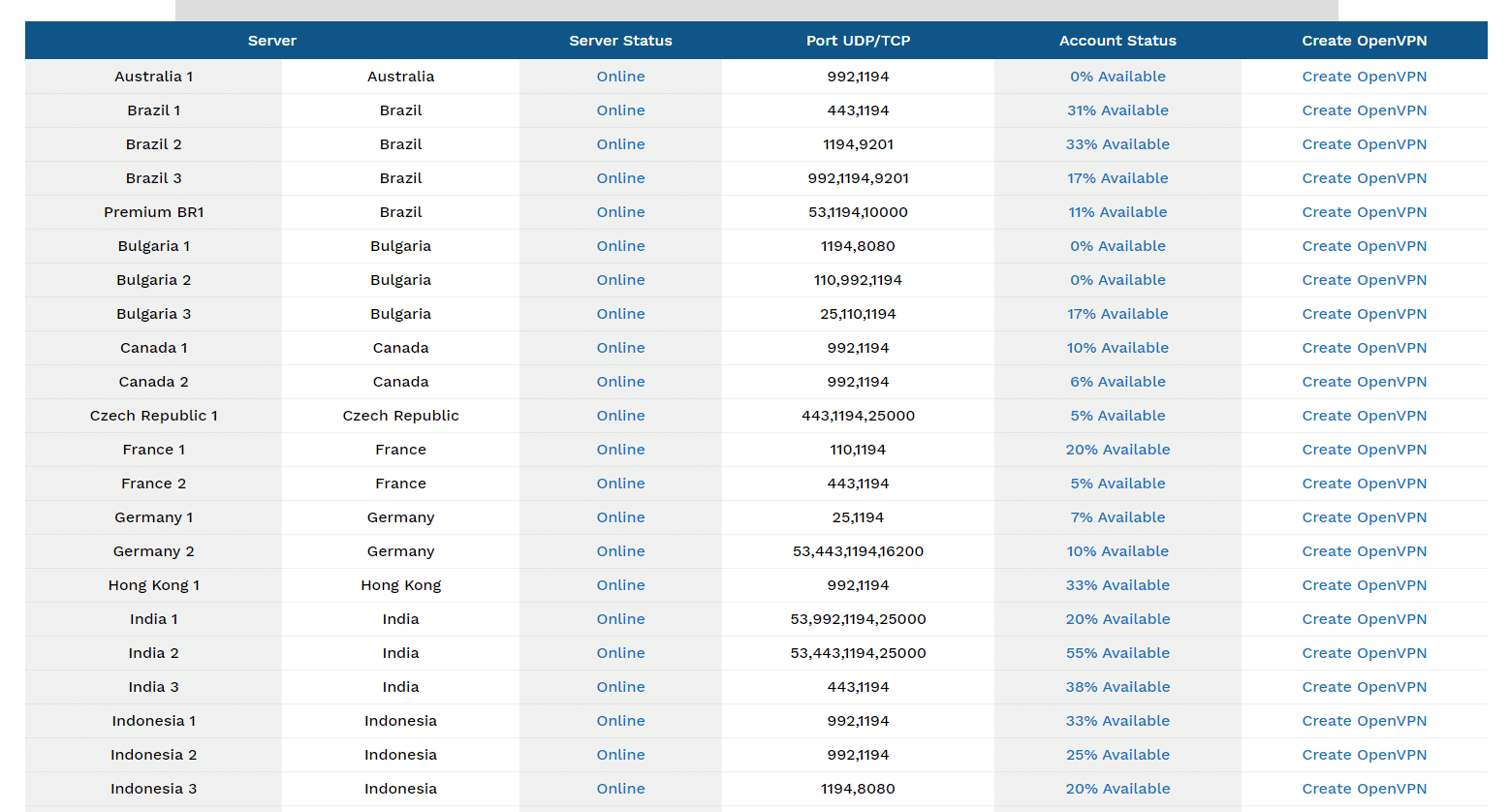Click 11% Available for Premium BR1
The width and height of the screenshot is (1510, 812).
pyautogui.click(x=1117, y=212)
